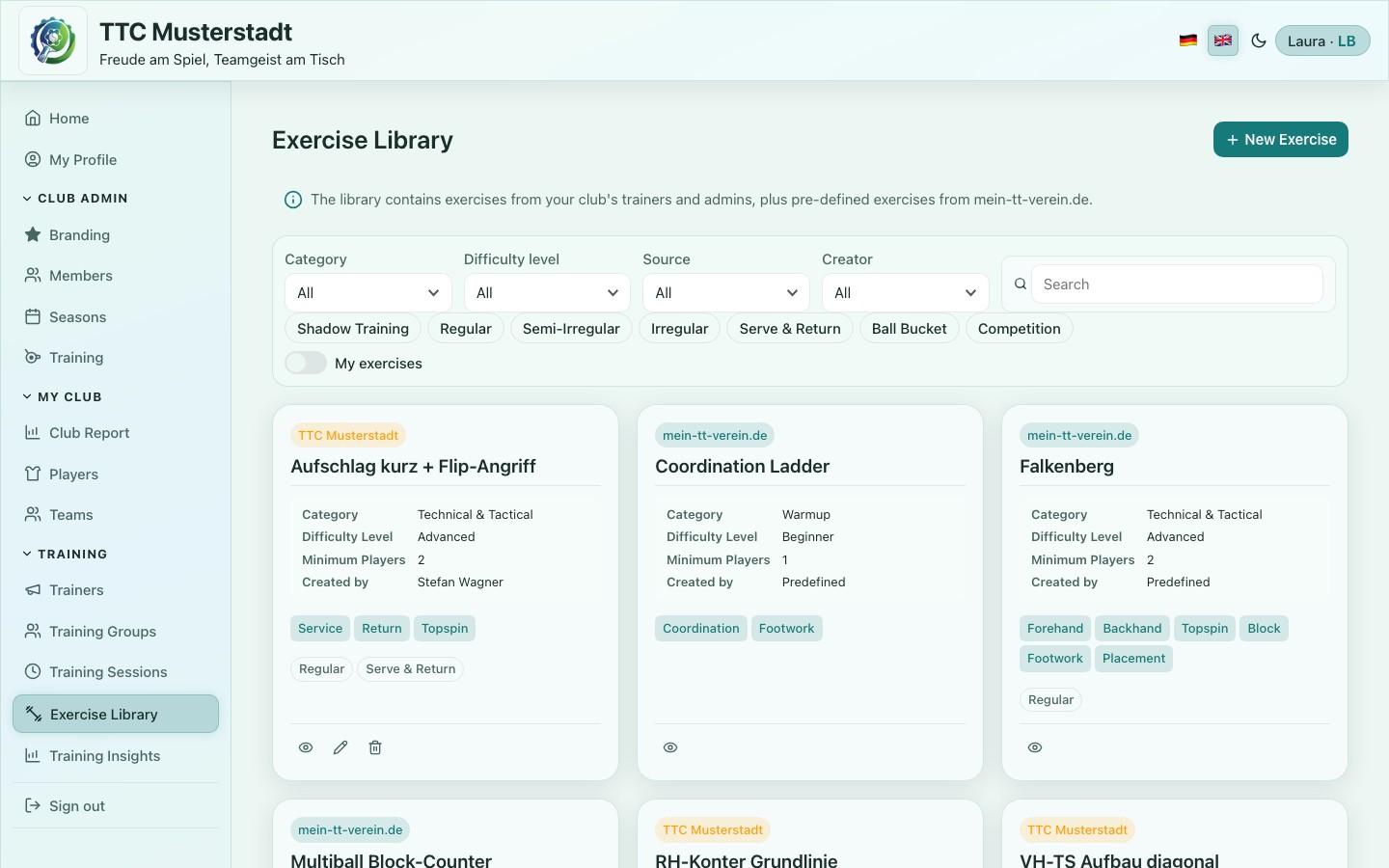1389x868 pixels.
Task: Click the Players shirt icon
Action: click(33, 474)
